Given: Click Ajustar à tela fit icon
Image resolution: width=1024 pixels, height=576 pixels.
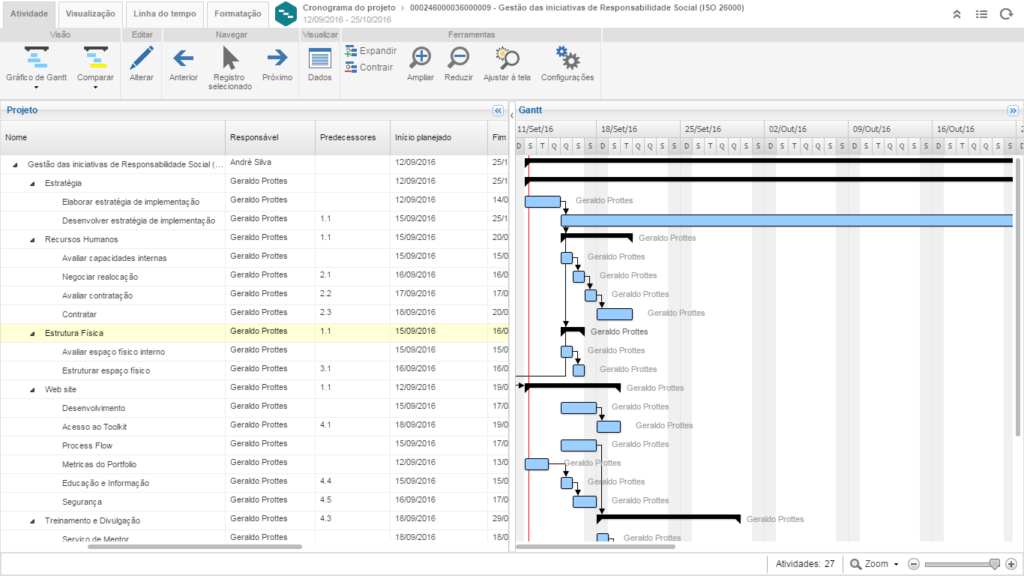Looking at the screenshot, I should coord(507,58).
